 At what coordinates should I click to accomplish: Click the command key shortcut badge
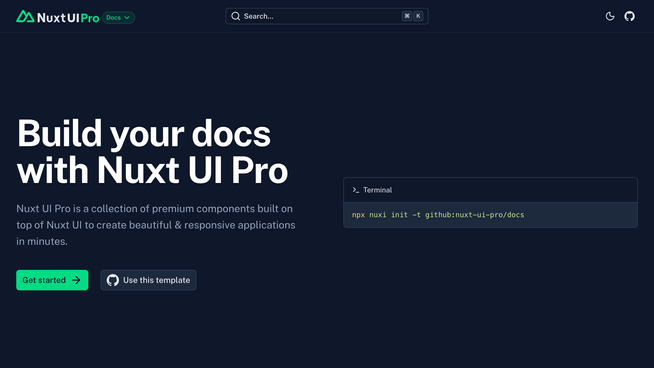[407, 16]
